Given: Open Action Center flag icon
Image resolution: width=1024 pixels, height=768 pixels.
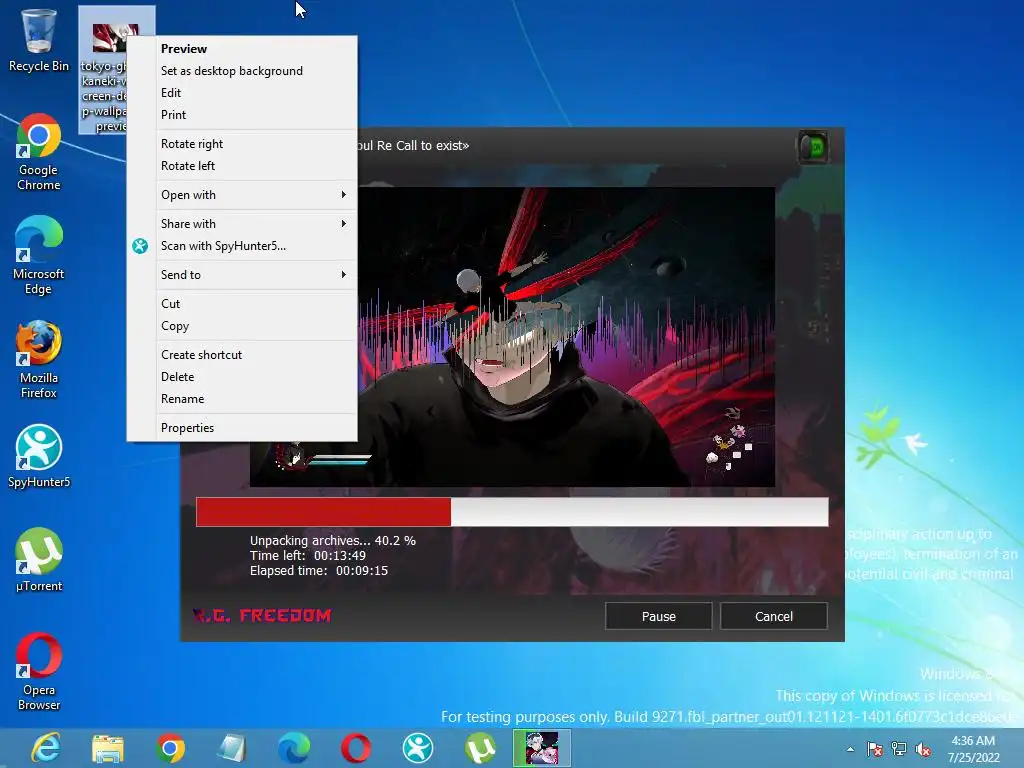Looking at the screenshot, I should coord(874,749).
